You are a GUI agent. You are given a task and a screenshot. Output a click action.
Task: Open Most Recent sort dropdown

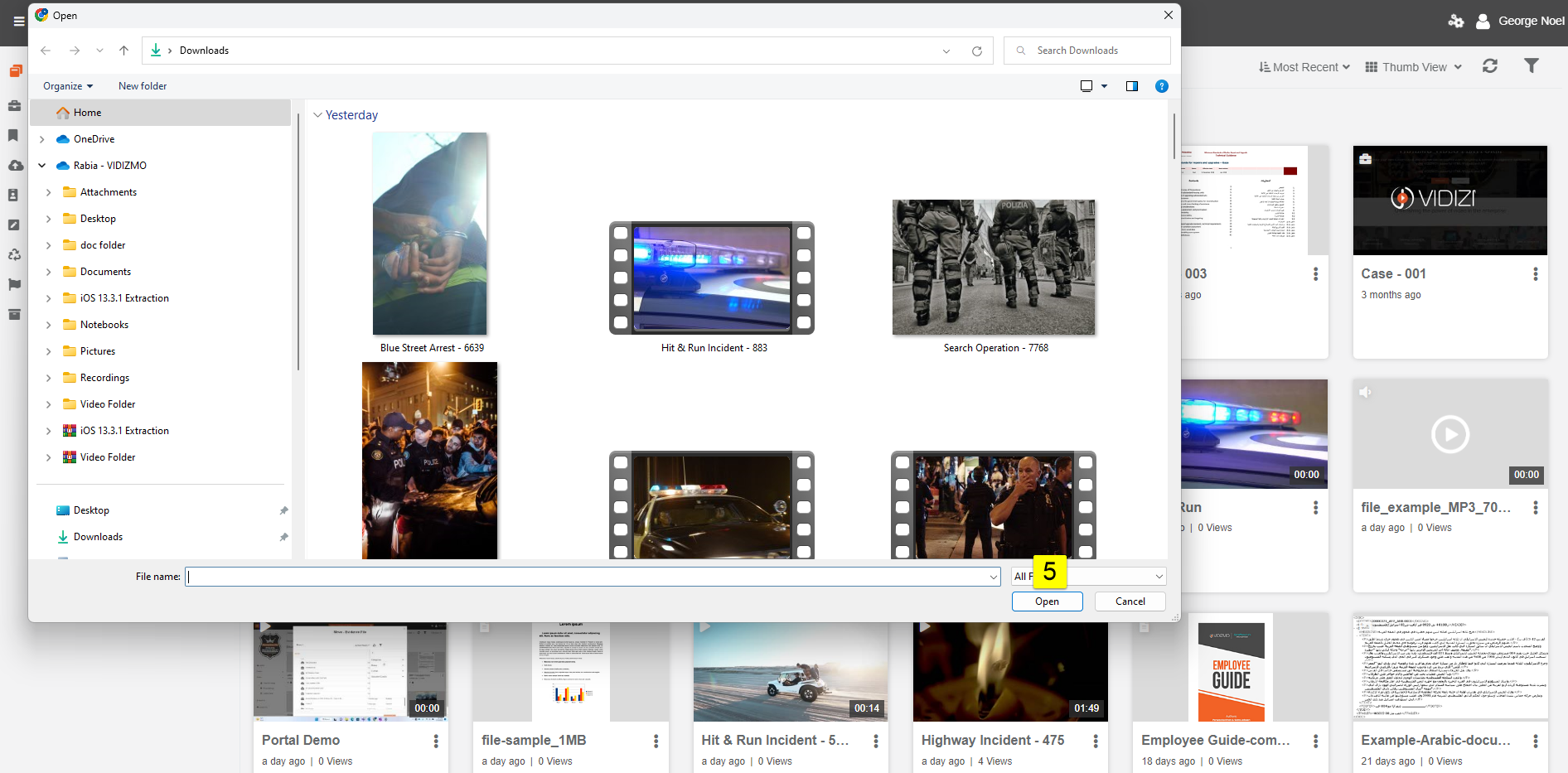point(1304,67)
